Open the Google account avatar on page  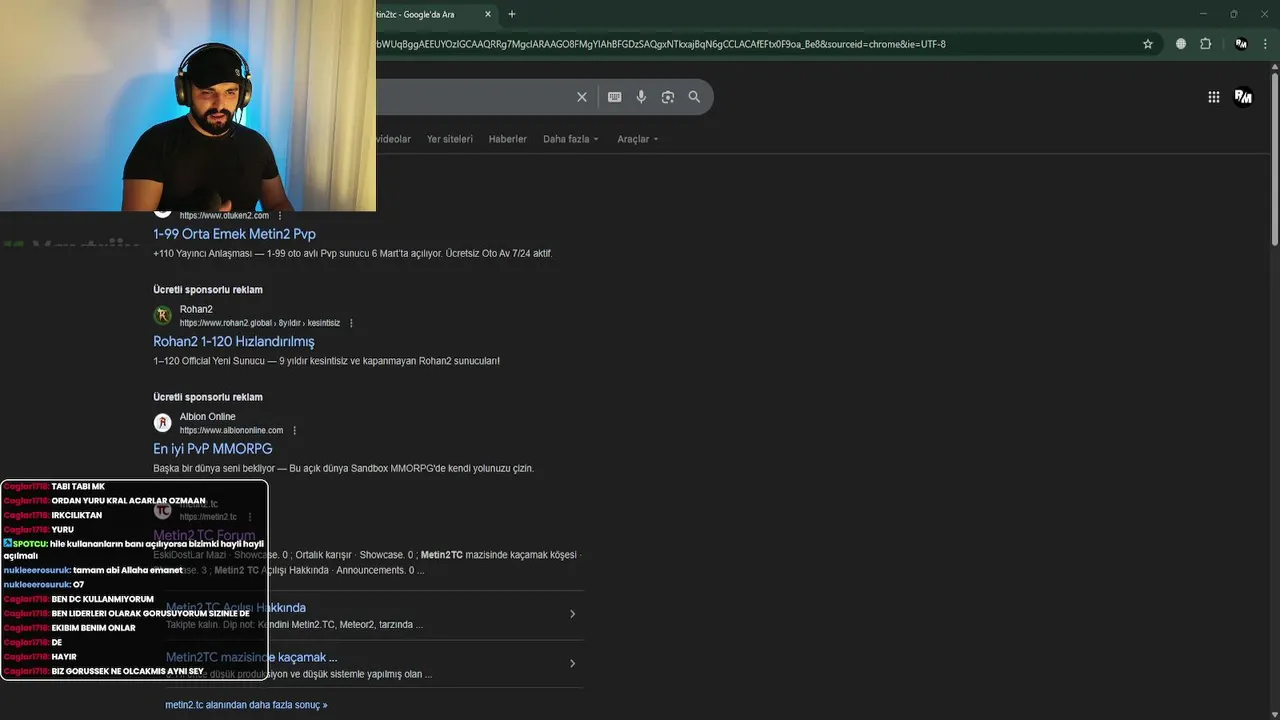1244,97
